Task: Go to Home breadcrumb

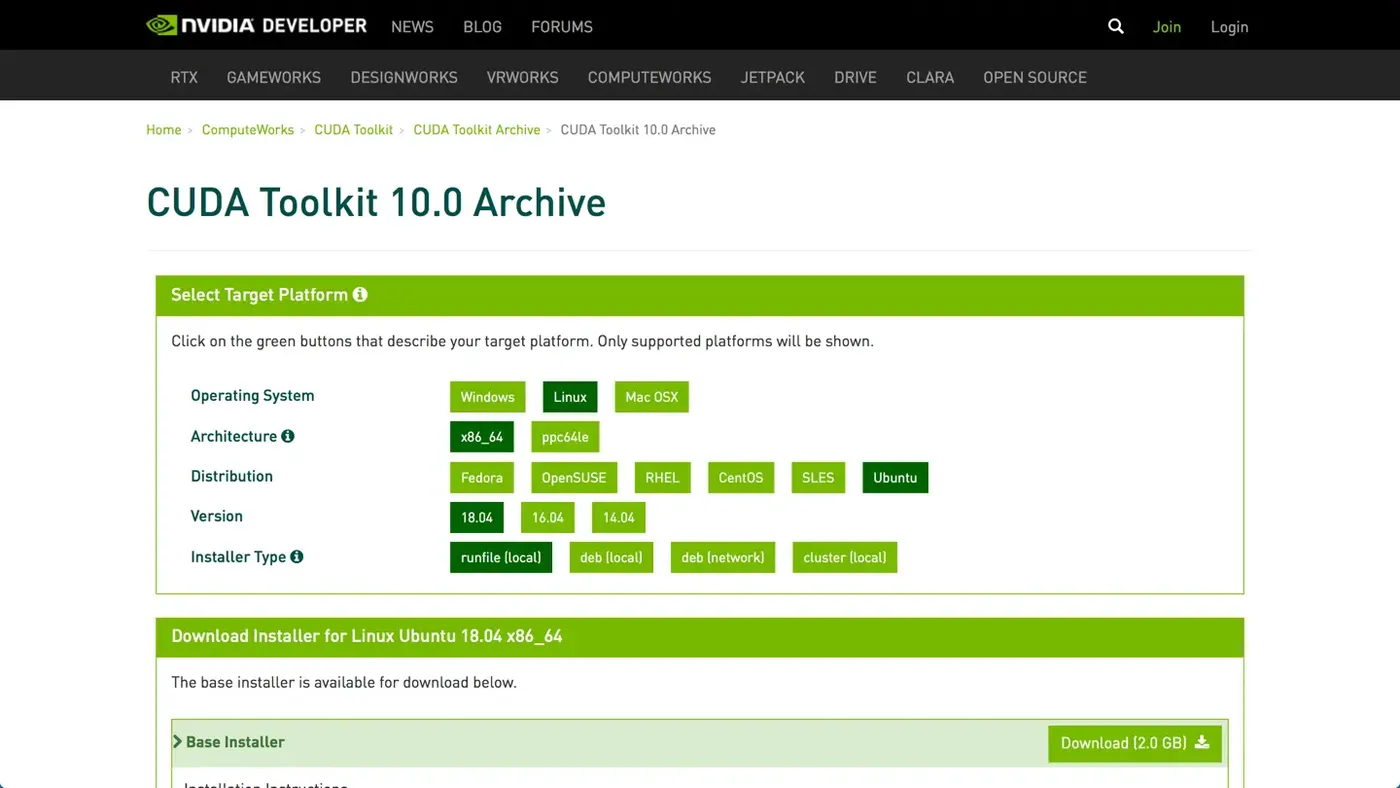Action: [x=164, y=130]
